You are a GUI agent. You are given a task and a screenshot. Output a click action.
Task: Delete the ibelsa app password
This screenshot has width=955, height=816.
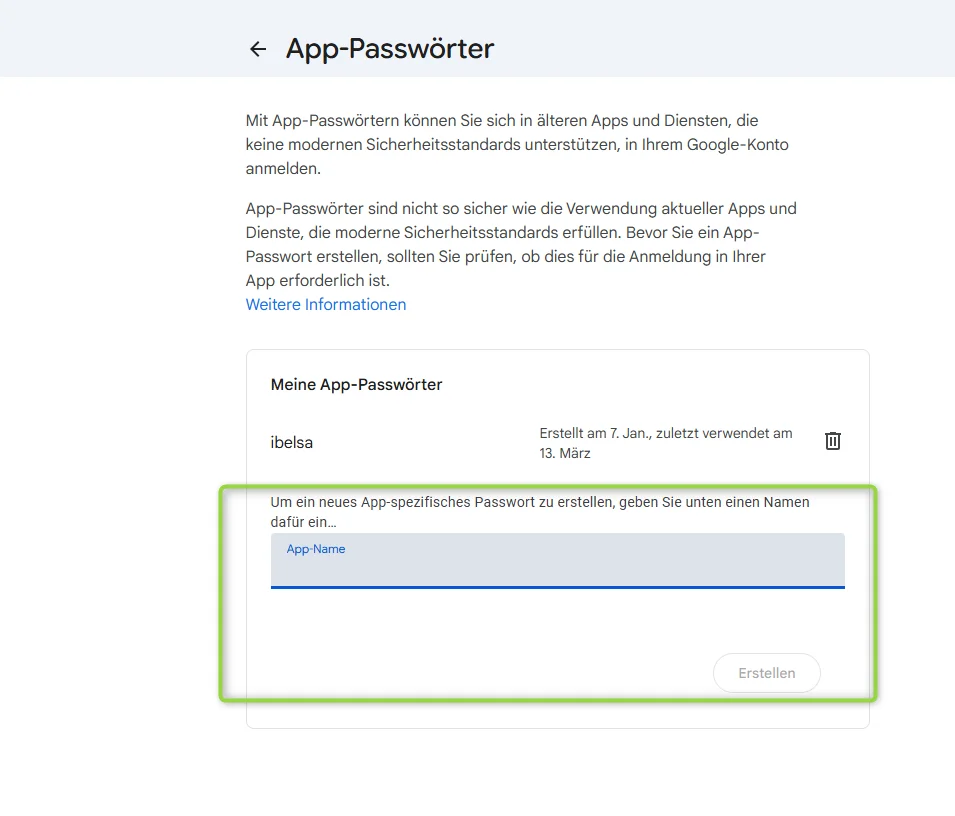tap(833, 441)
